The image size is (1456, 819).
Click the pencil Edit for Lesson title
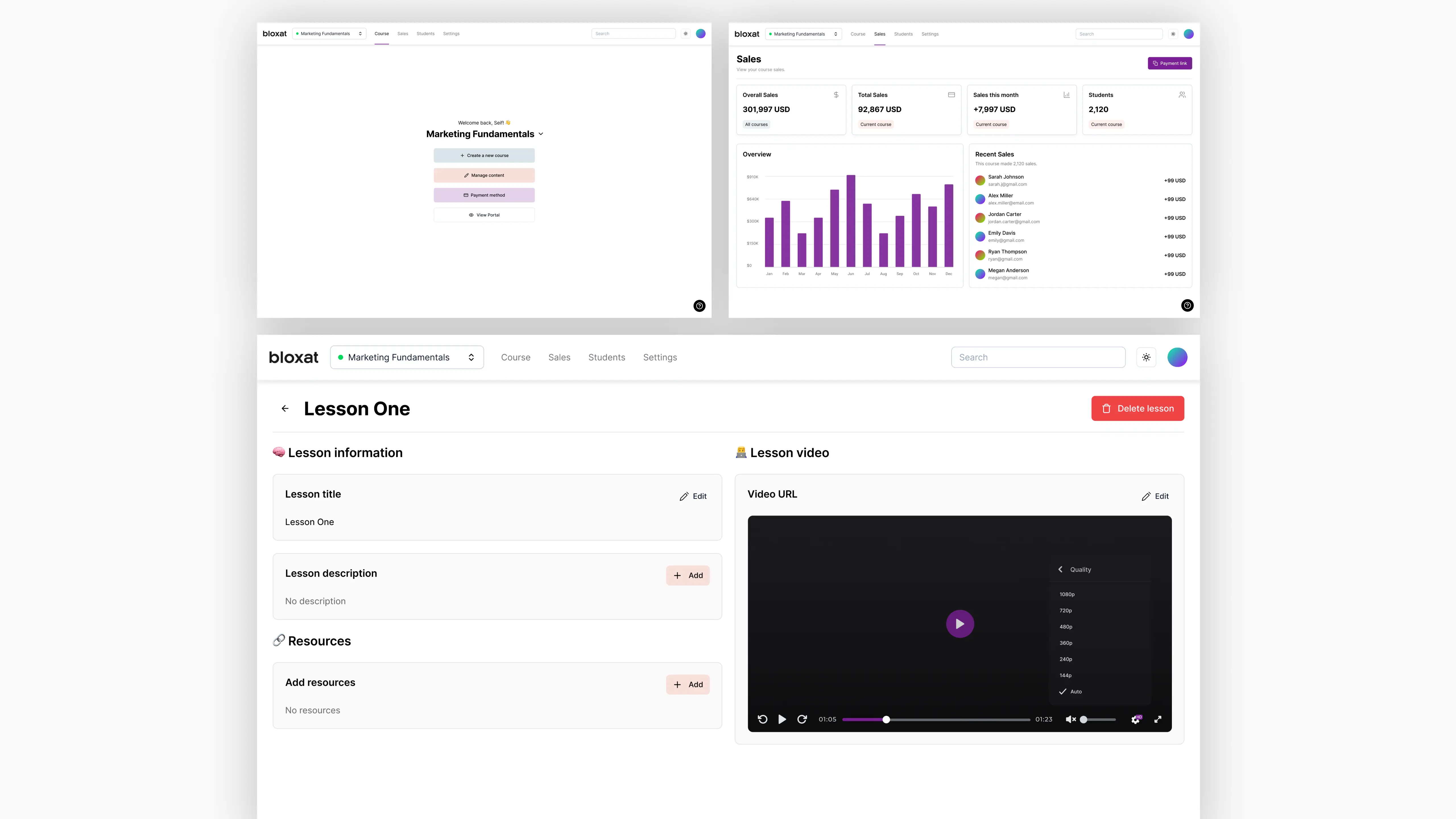click(x=693, y=496)
